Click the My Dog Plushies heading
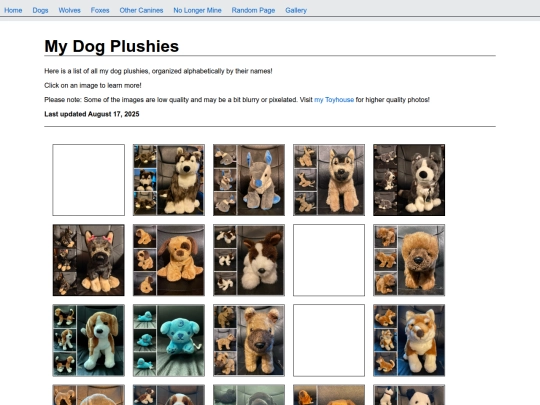The image size is (540, 405). click(x=112, y=46)
